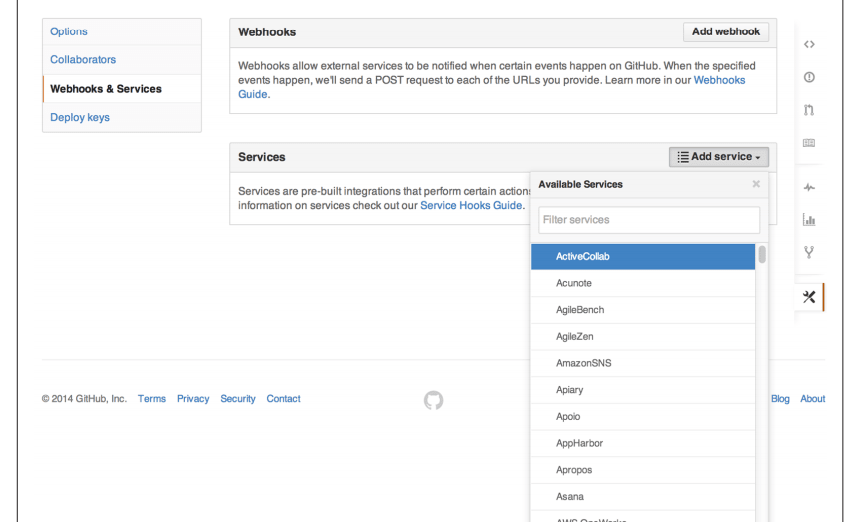Open the Network fork icon in sidebar
Image resolution: width=851 pixels, height=522 pixels.
pyautogui.click(x=809, y=252)
